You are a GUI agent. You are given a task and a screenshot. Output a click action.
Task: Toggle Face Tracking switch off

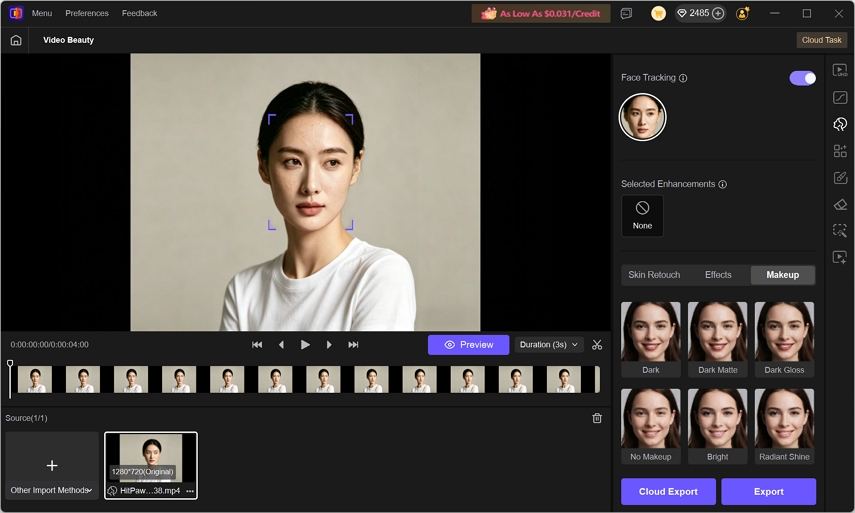pyautogui.click(x=802, y=78)
